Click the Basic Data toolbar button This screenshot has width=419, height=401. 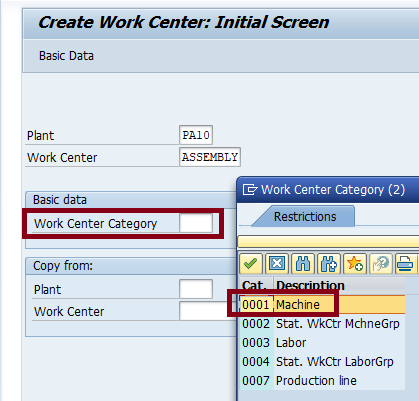(66, 56)
